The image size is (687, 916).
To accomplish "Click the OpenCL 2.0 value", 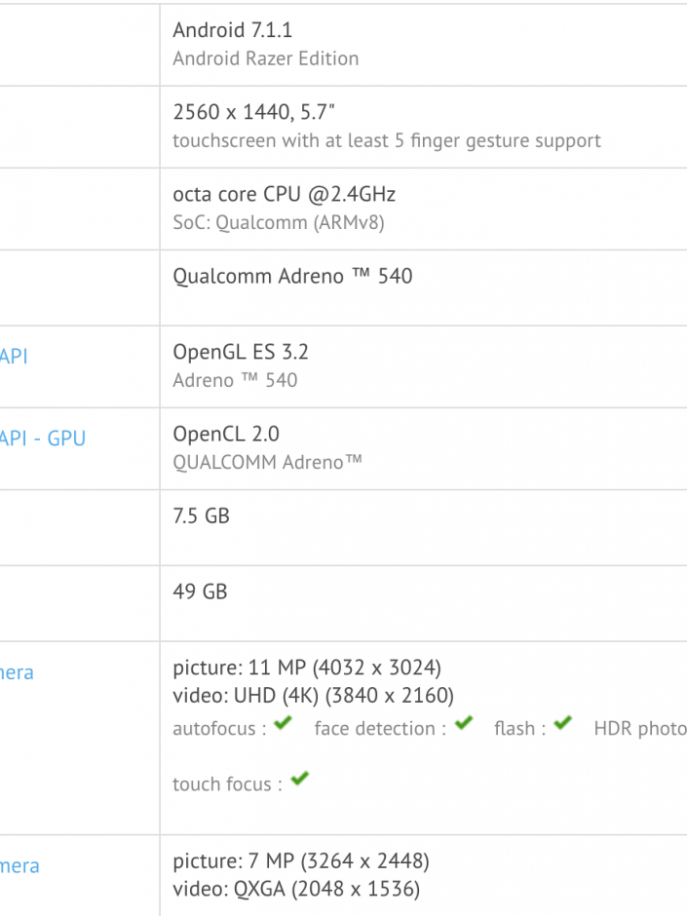I will coord(226,434).
